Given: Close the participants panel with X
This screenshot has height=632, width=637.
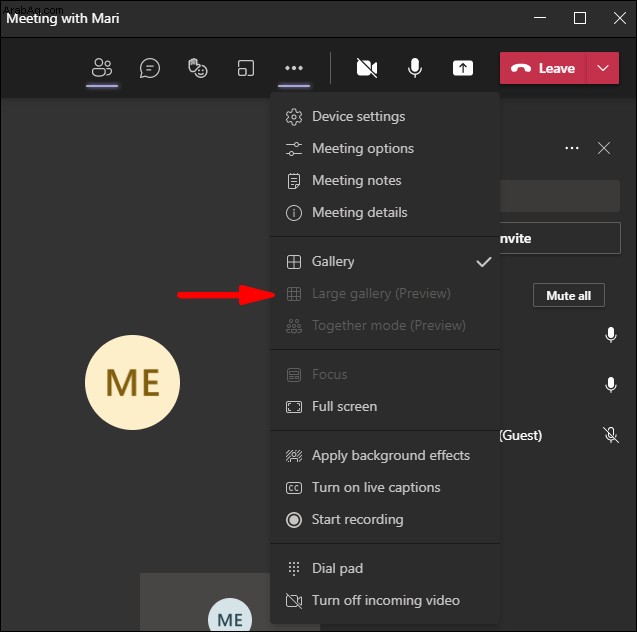Looking at the screenshot, I should [x=604, y=148].
